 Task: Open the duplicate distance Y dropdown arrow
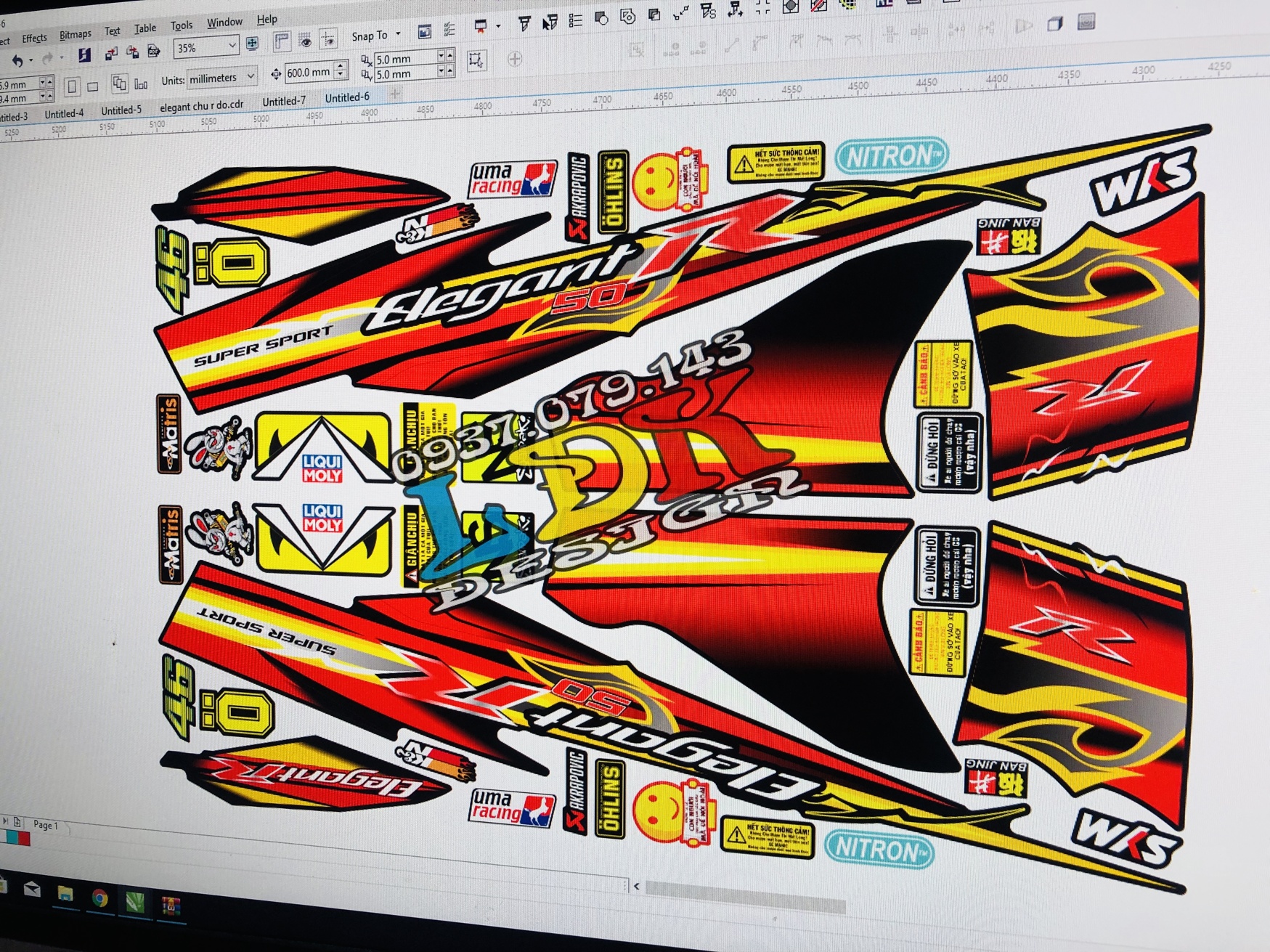(x=441, y=71)
